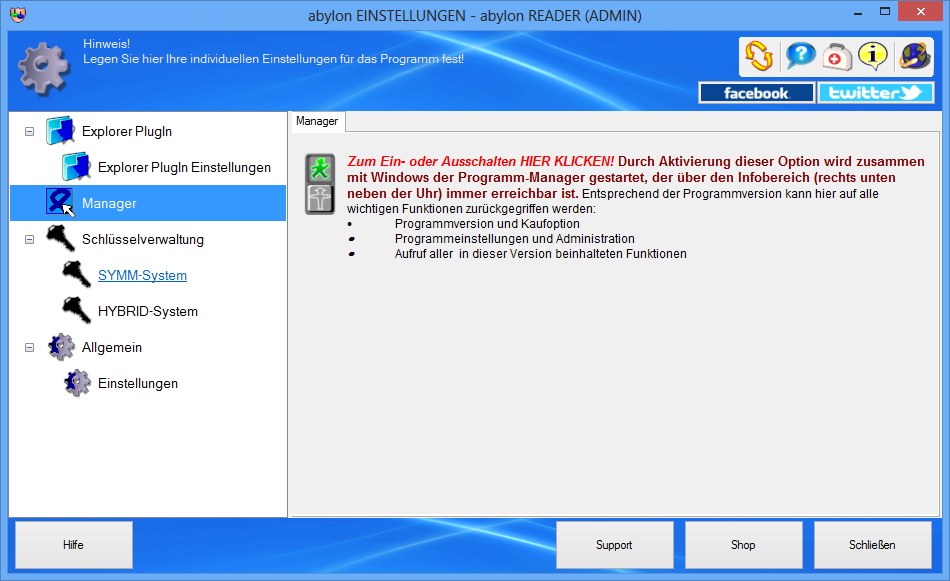Open the facebook banner link
The width and height of the screenshot is (950, 581).
[x=756, y=93]
